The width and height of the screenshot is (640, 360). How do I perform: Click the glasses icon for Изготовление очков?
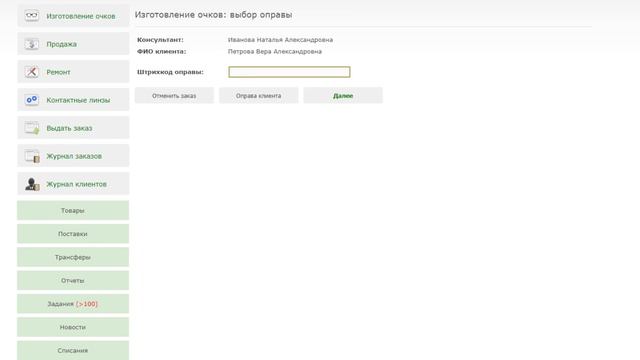(x=31, y=16)
